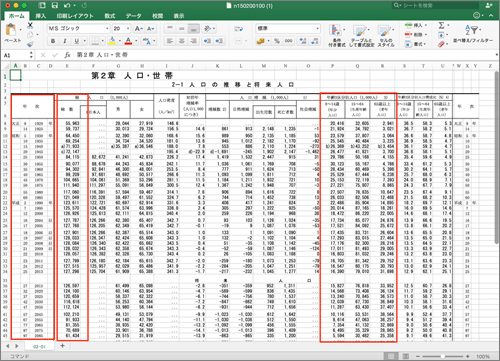Click the Save icon in title bar
This screenshot has width=500, height=361.
click(x=54, y=5)
